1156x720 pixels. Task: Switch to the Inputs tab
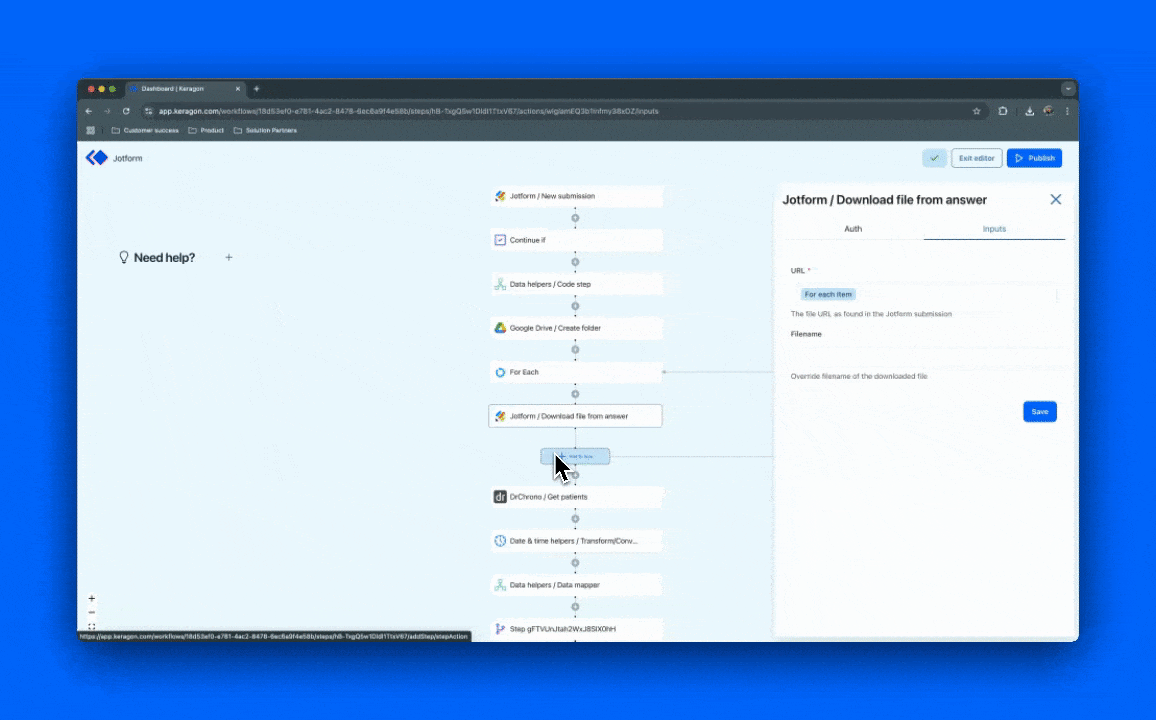pyautogui.click(x=994, y=229)
